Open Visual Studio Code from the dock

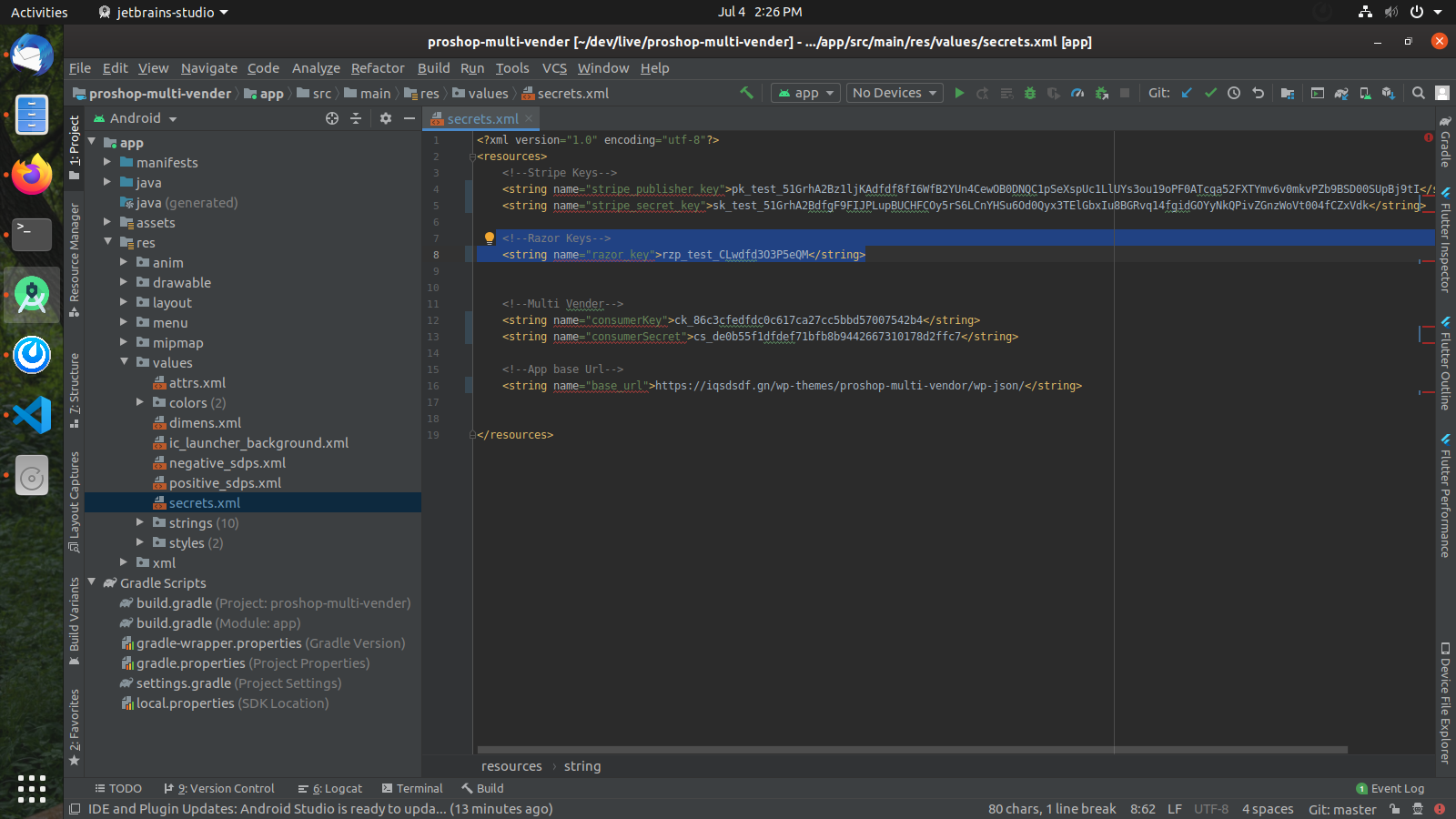click(32, 416)
